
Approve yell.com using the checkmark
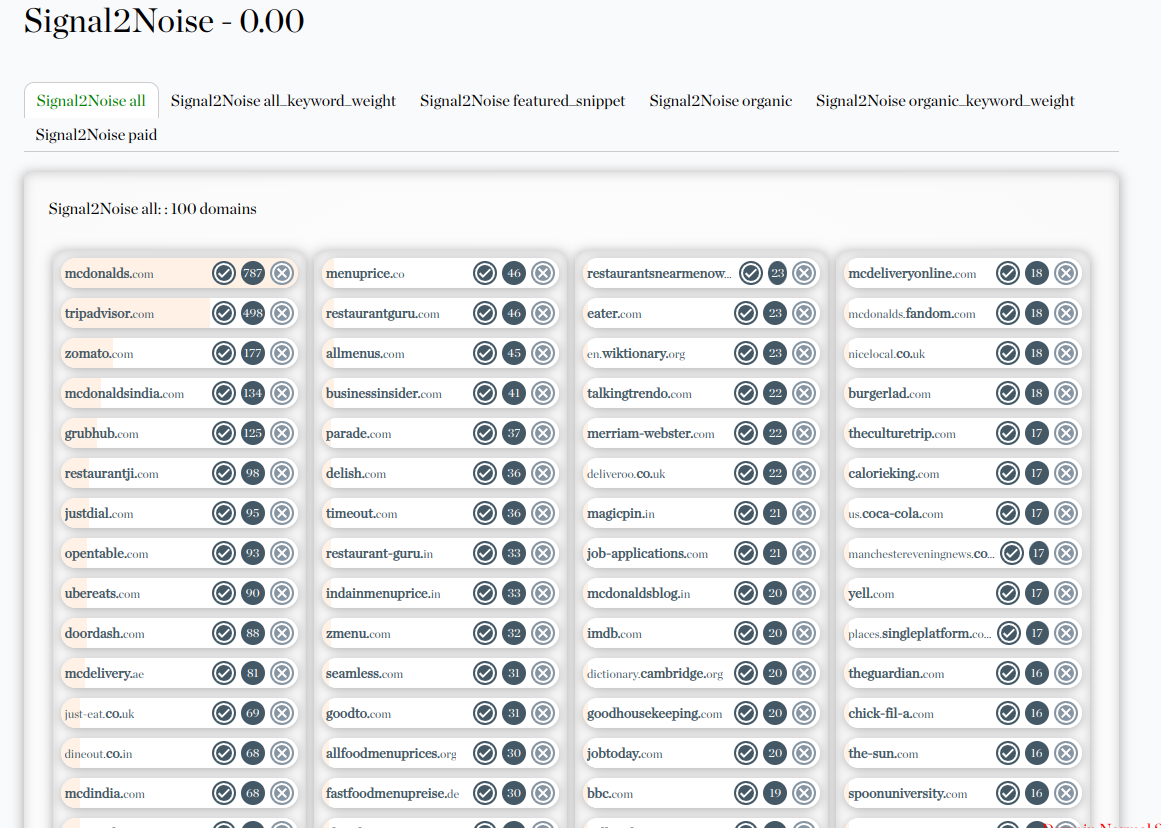(1008, 593)
